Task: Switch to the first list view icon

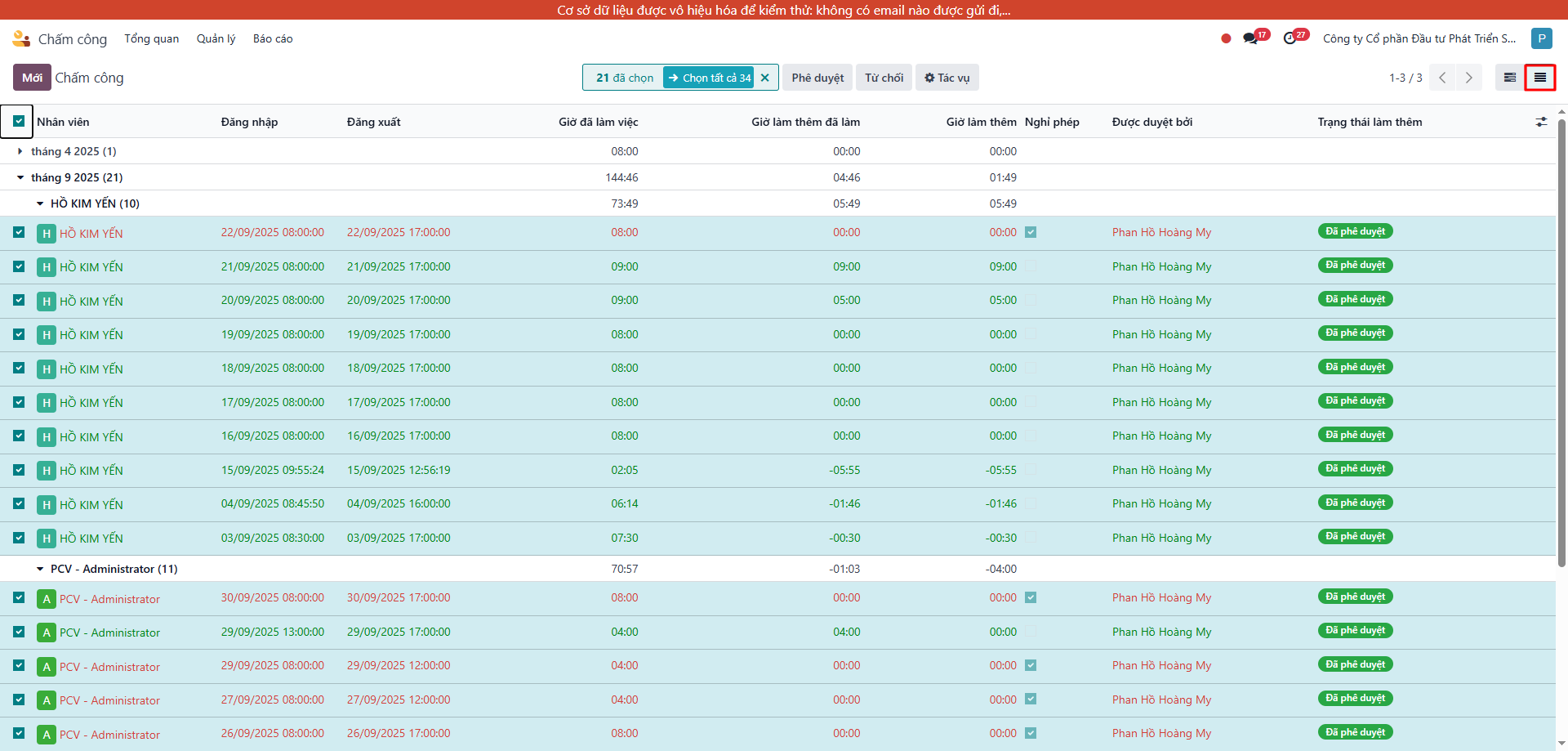Action: [1510, 78]
